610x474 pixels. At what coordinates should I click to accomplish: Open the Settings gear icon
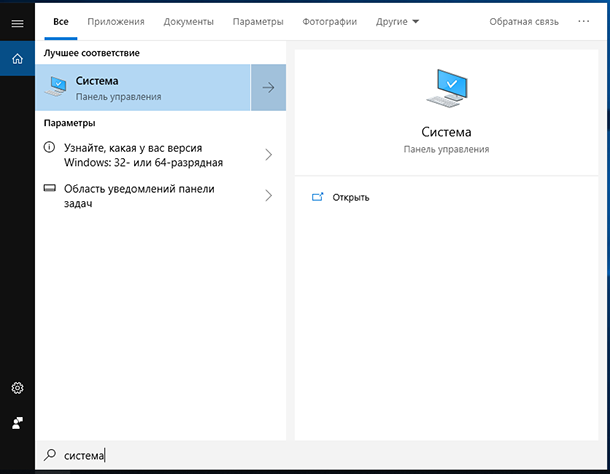[x=17, y=388]
